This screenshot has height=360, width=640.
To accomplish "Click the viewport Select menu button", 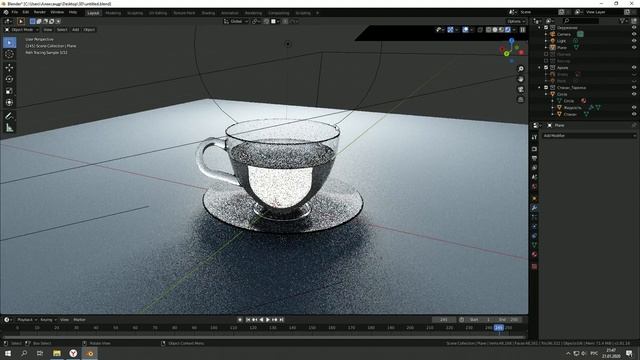I will tap(62, 30).
